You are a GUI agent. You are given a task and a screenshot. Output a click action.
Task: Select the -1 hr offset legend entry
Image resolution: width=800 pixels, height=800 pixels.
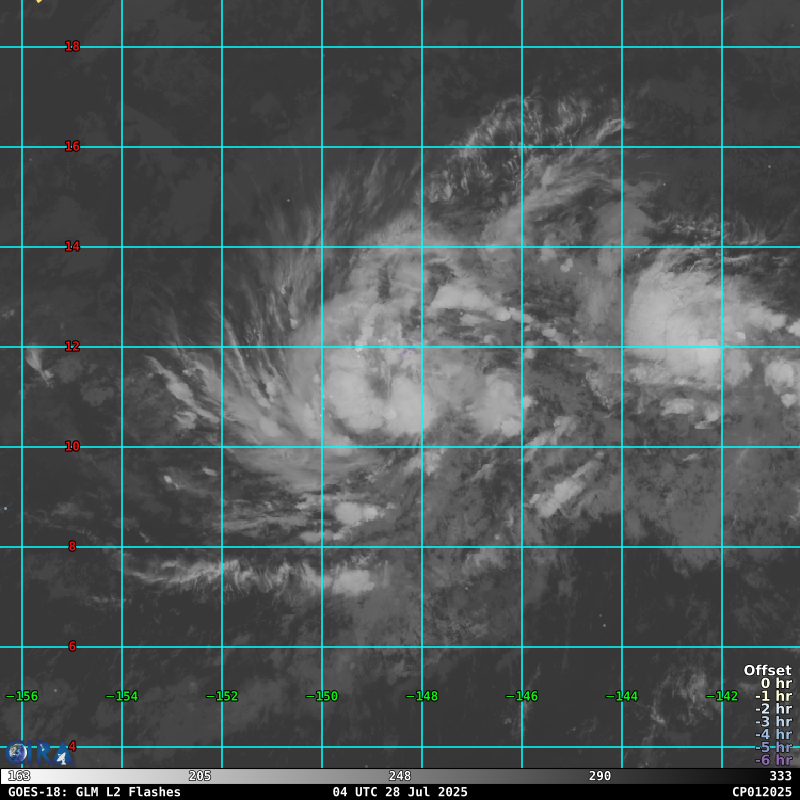click(x=773, y=697)
